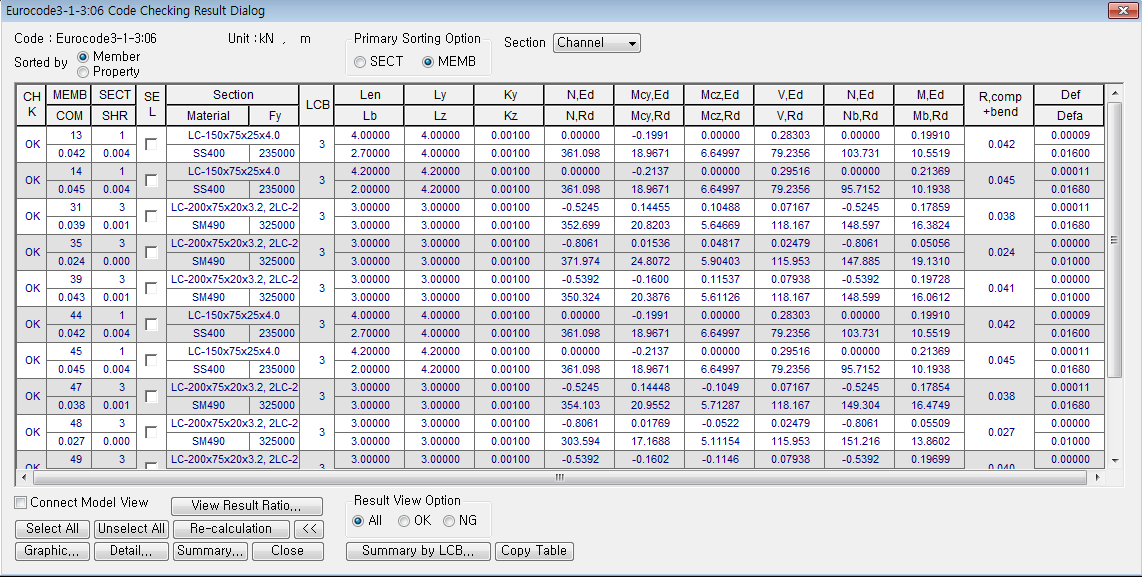Viewport: 1142px width, 577px height.
Task: Tick the SEL checkbox for member 48
Action: [151, 432]
